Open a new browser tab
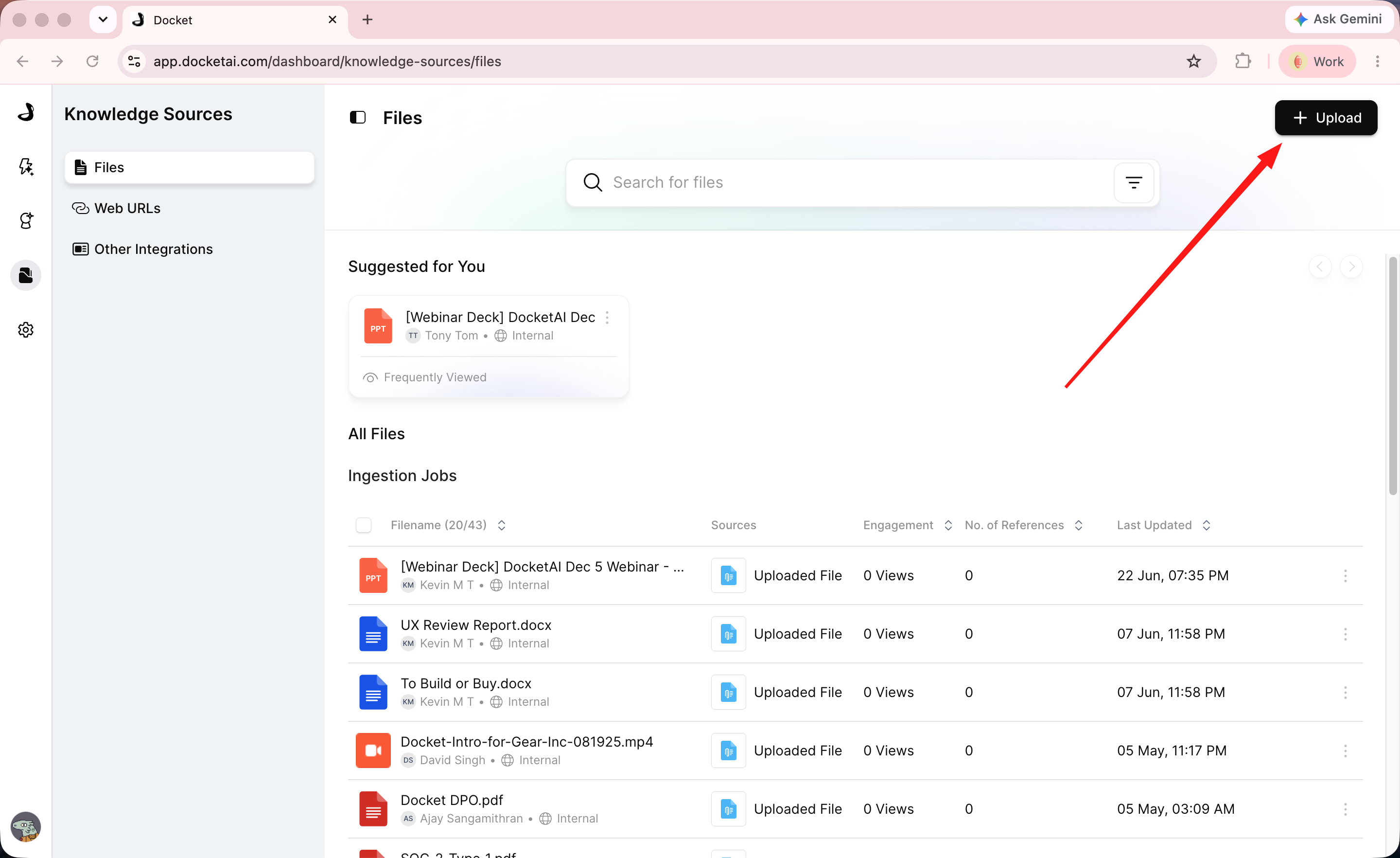Image resolution: width=1400 pixels, height=858 pixels. click(x=367, y=20)
